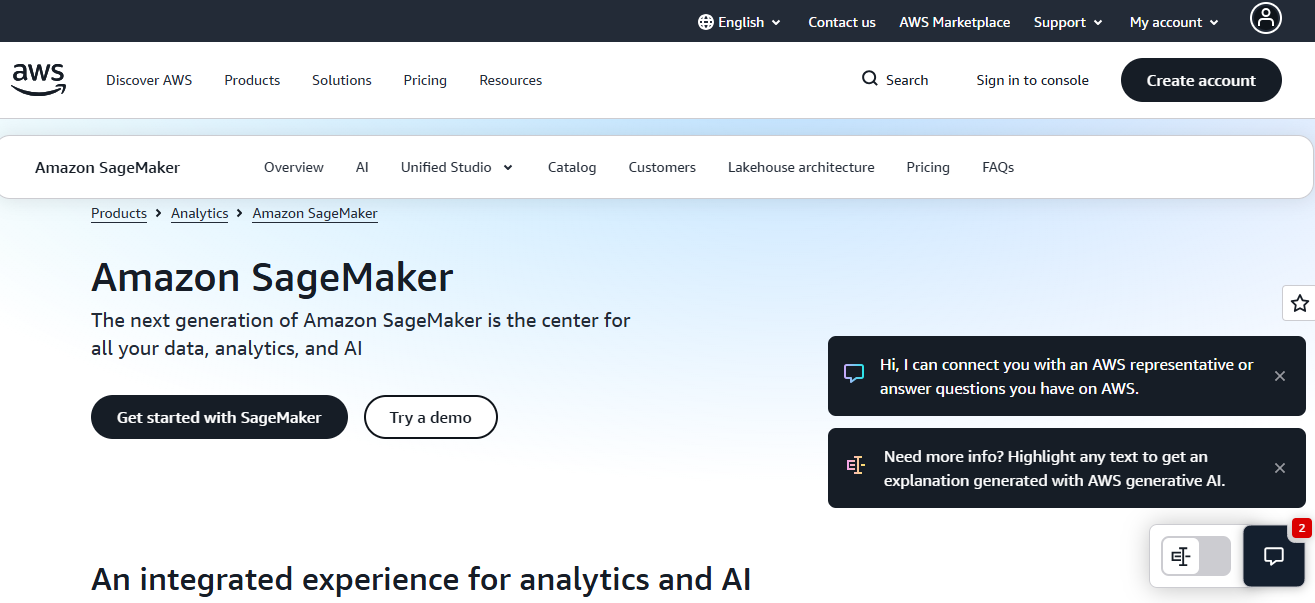Image resolution: width=1315 pixels, height=603 pixels.
Task: Click the AWS logo
Action: (x=38, y=79)
